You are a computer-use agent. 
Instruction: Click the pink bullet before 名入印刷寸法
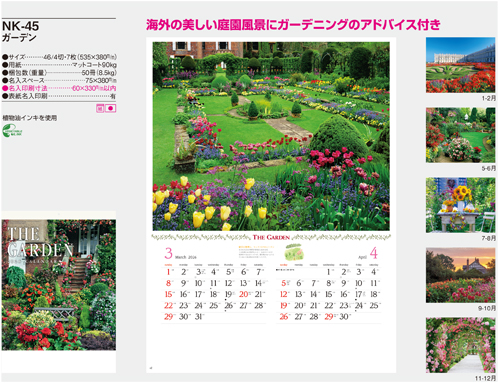[x=5, y=88]
